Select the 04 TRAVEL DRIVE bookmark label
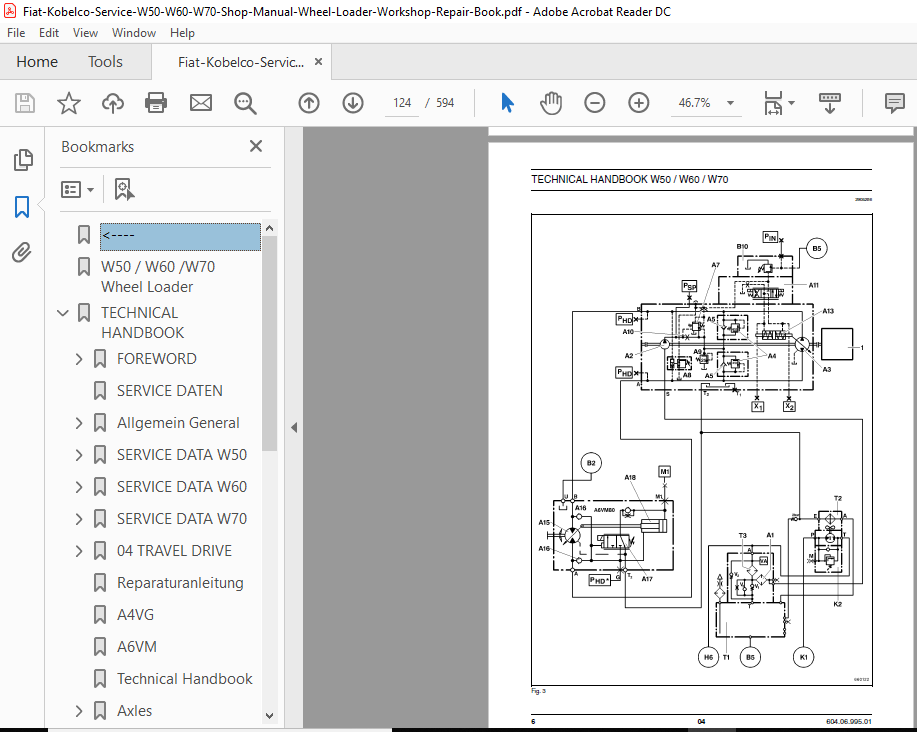This screenshot has width=917, height=732. pyautogui.click(x=174, y=551)
